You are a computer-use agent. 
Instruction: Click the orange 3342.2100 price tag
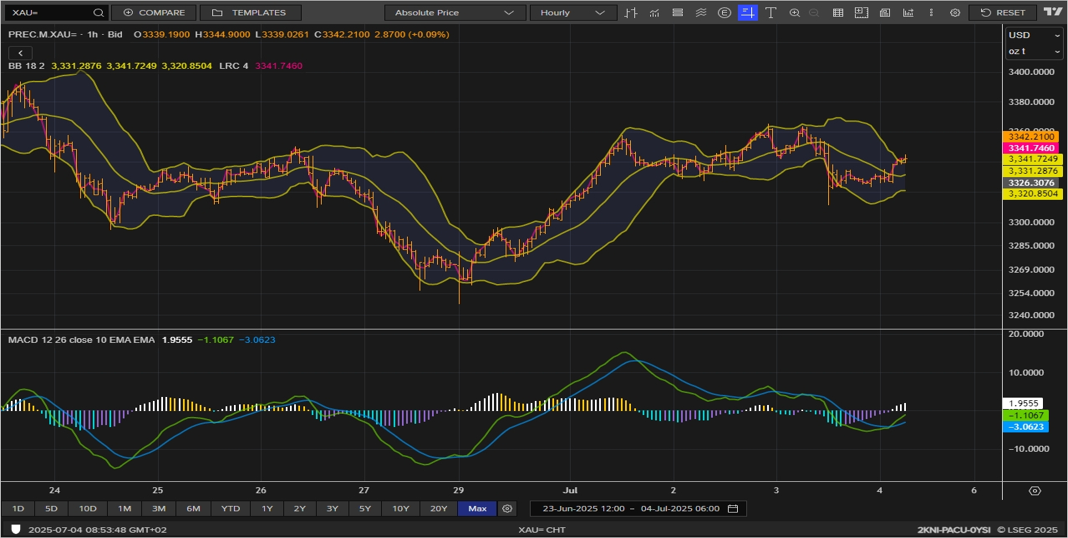[x=1032, y=137]
